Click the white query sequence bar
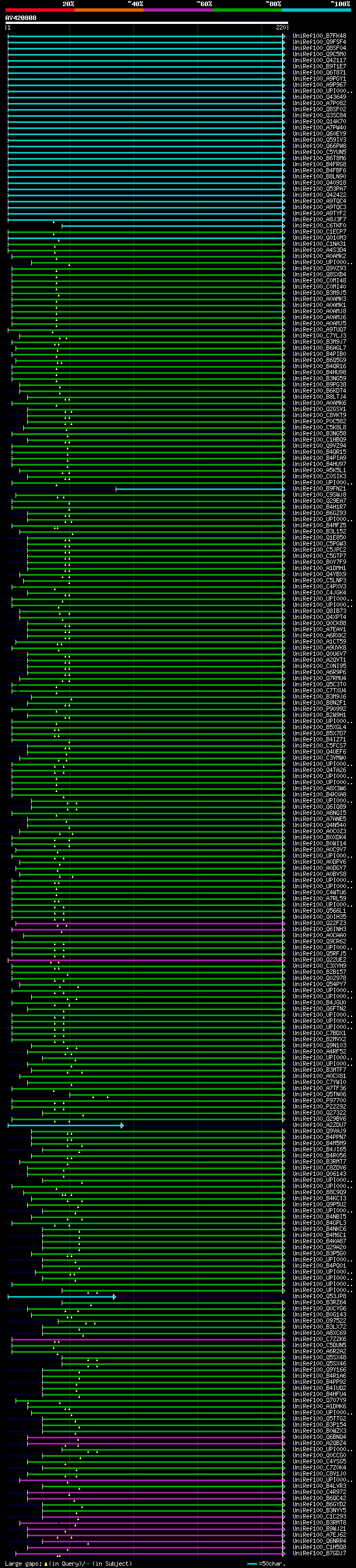Screen dimensions: 356x1568 click(x=146, y=23)
